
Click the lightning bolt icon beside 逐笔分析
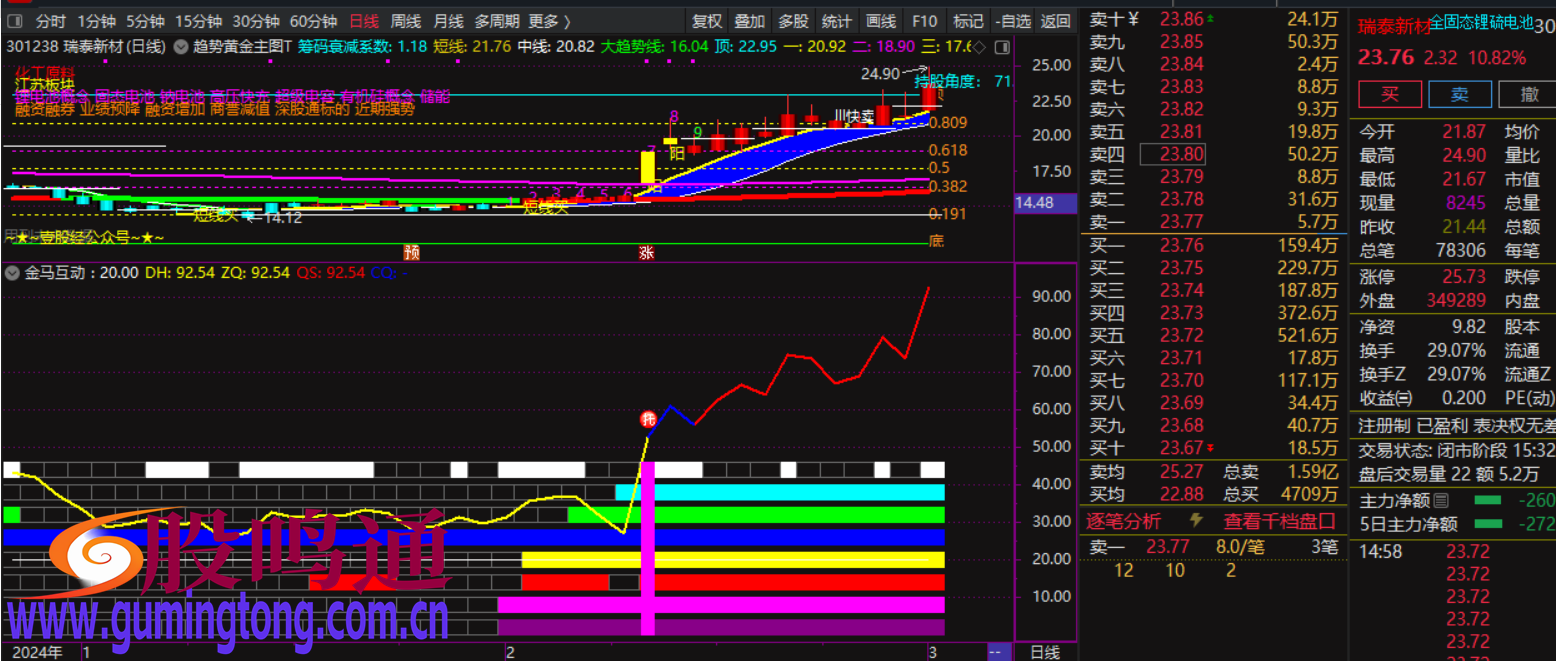click(1195, 521)
